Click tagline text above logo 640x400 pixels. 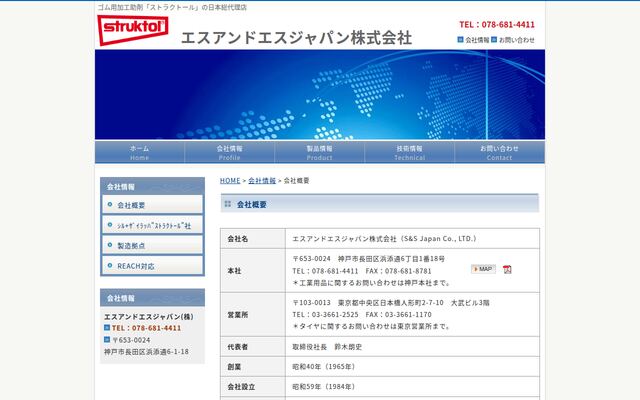[172, 7]
